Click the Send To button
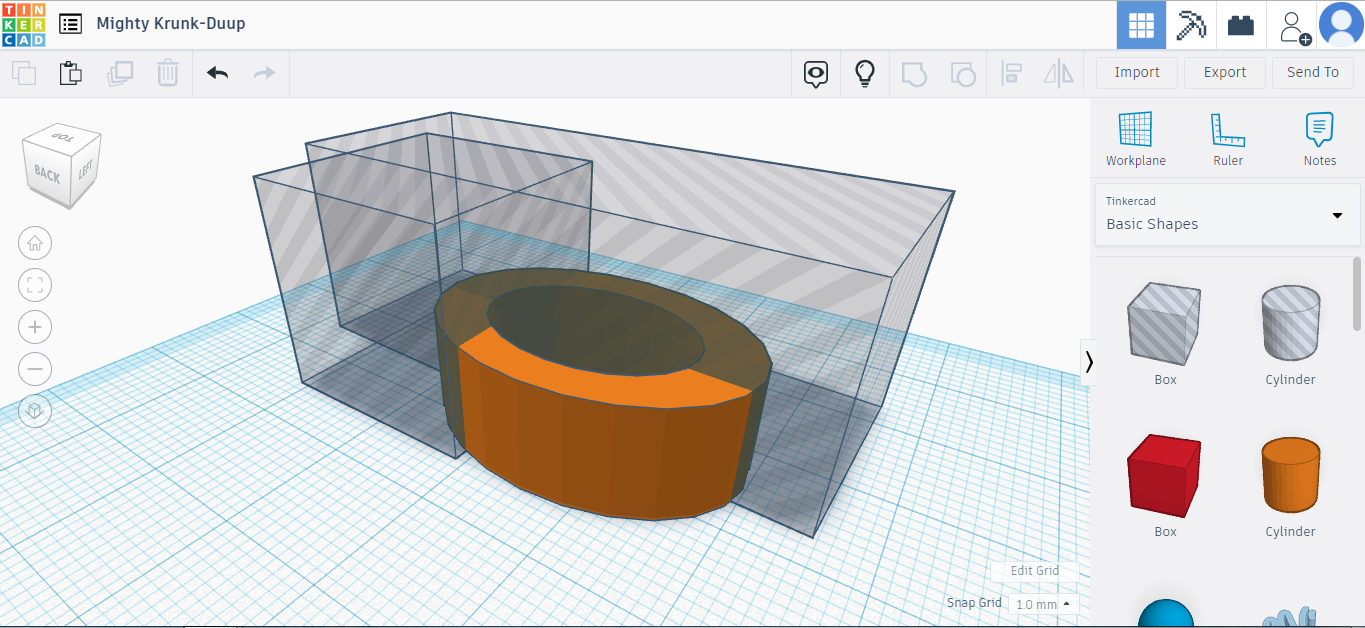The height and width of the screenshot is (628, 1365). click(1313, 72)
